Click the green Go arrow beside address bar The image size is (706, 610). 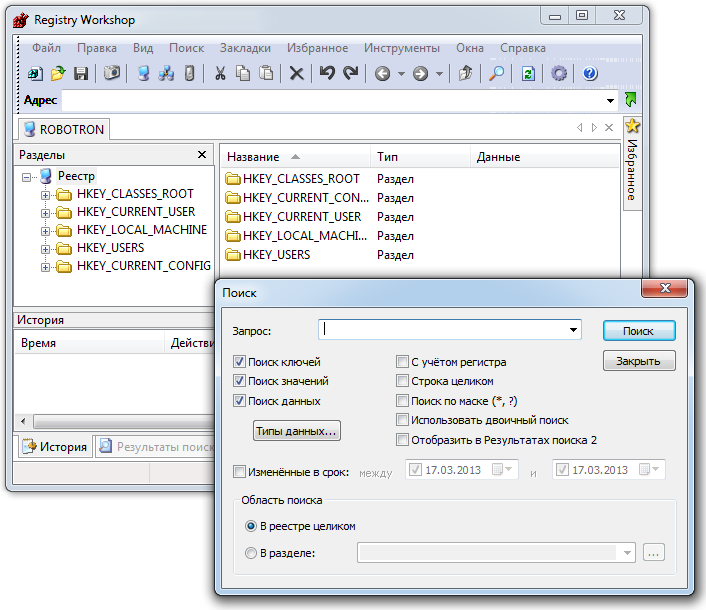tap(631, 100)
